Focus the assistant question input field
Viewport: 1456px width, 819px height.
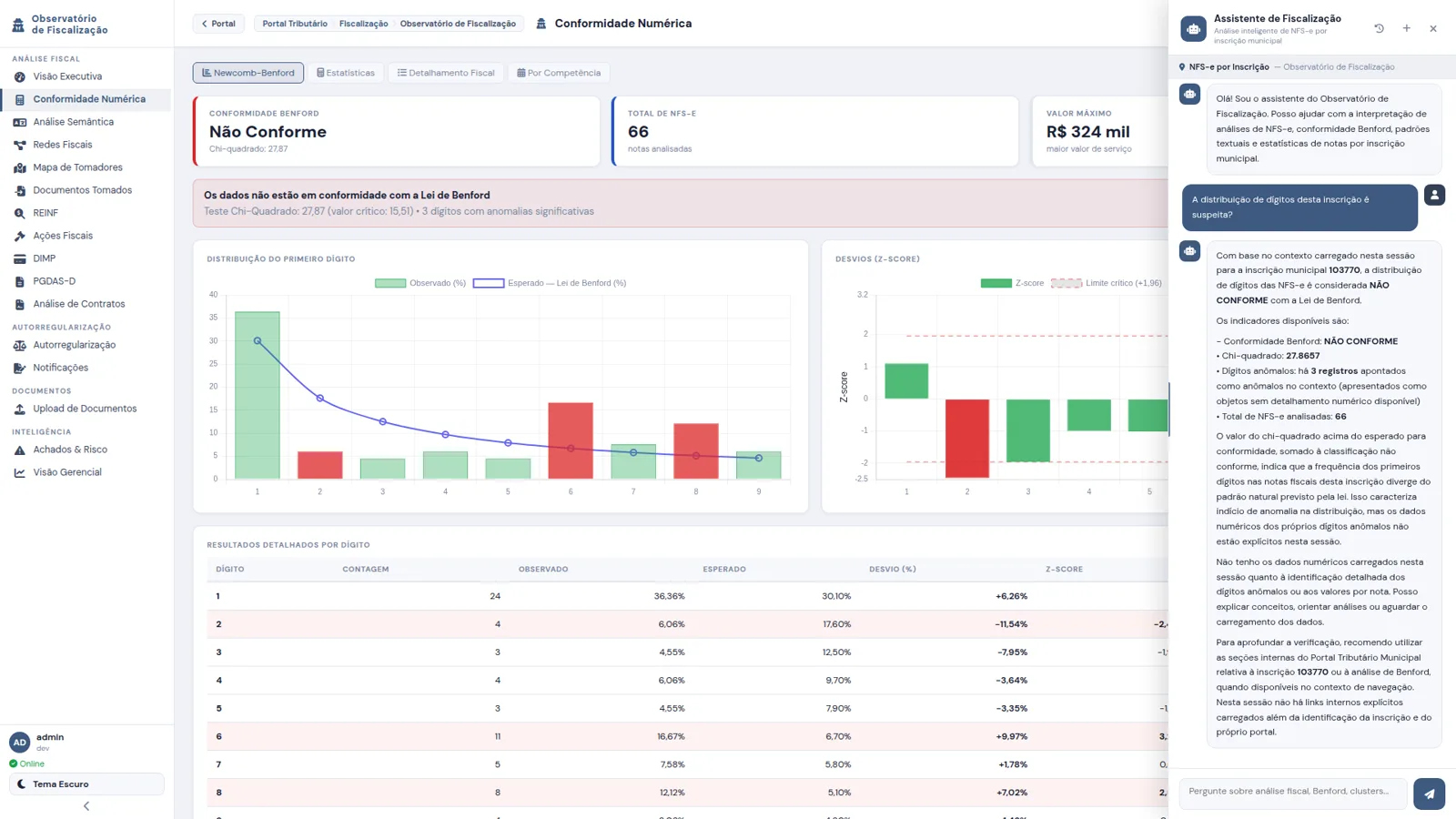pyautogui.click(x=1292, y=793)
